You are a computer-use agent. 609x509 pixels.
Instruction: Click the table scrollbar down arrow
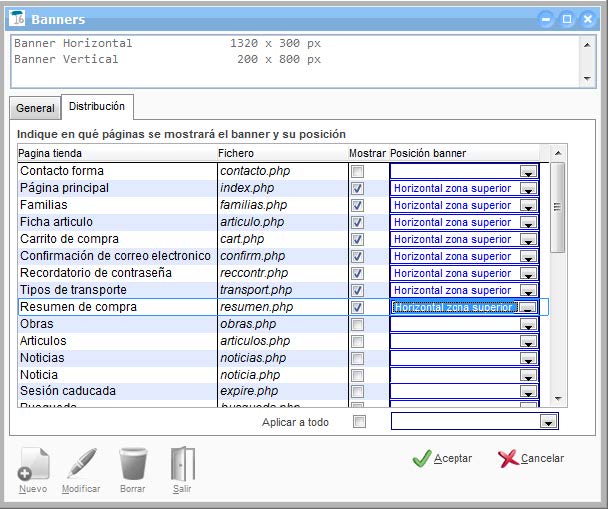[558, 399]
